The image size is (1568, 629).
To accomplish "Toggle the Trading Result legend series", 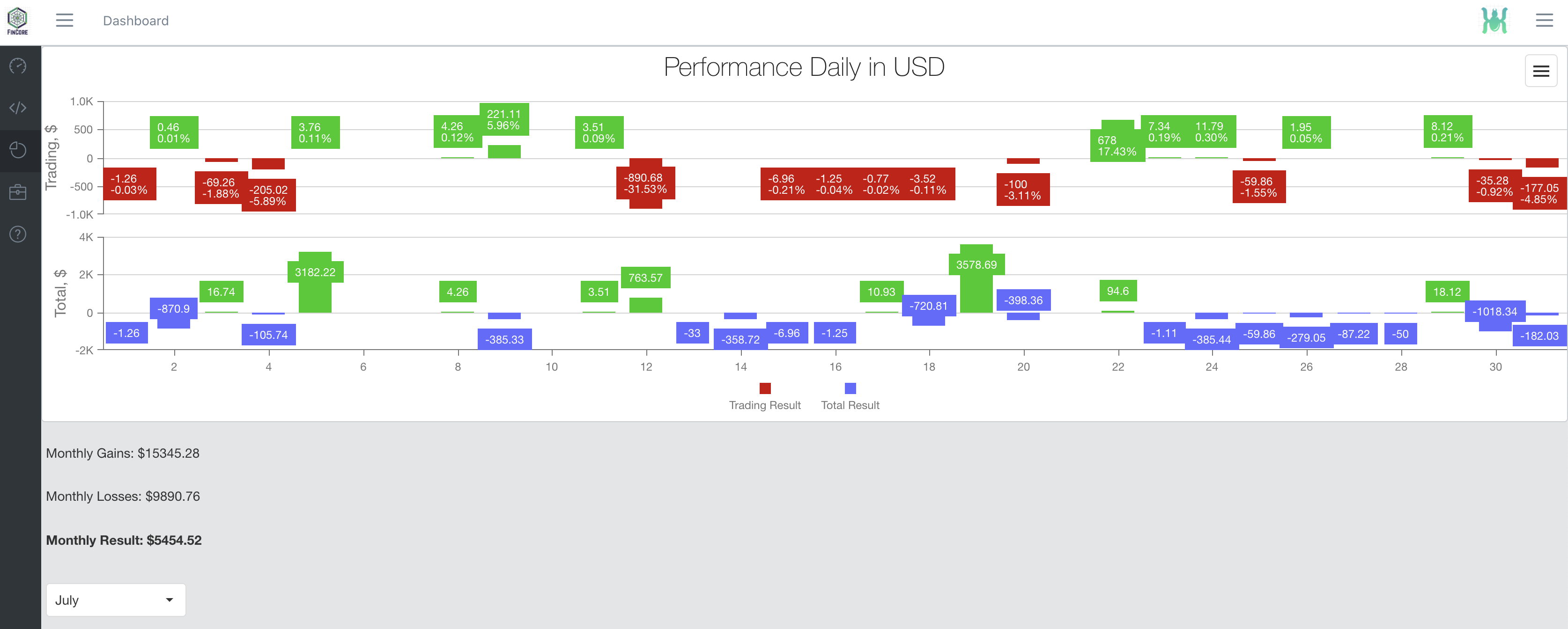I will (764, 405).
